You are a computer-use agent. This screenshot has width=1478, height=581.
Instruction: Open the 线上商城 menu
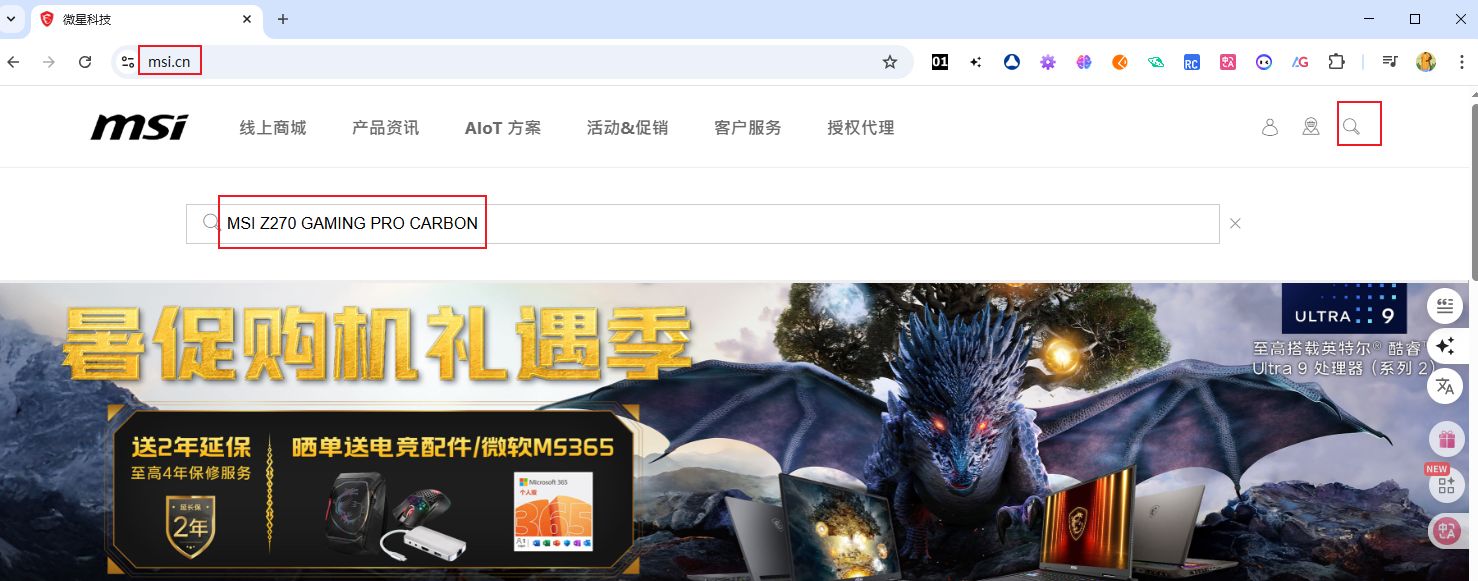click(x=273, y=128)
